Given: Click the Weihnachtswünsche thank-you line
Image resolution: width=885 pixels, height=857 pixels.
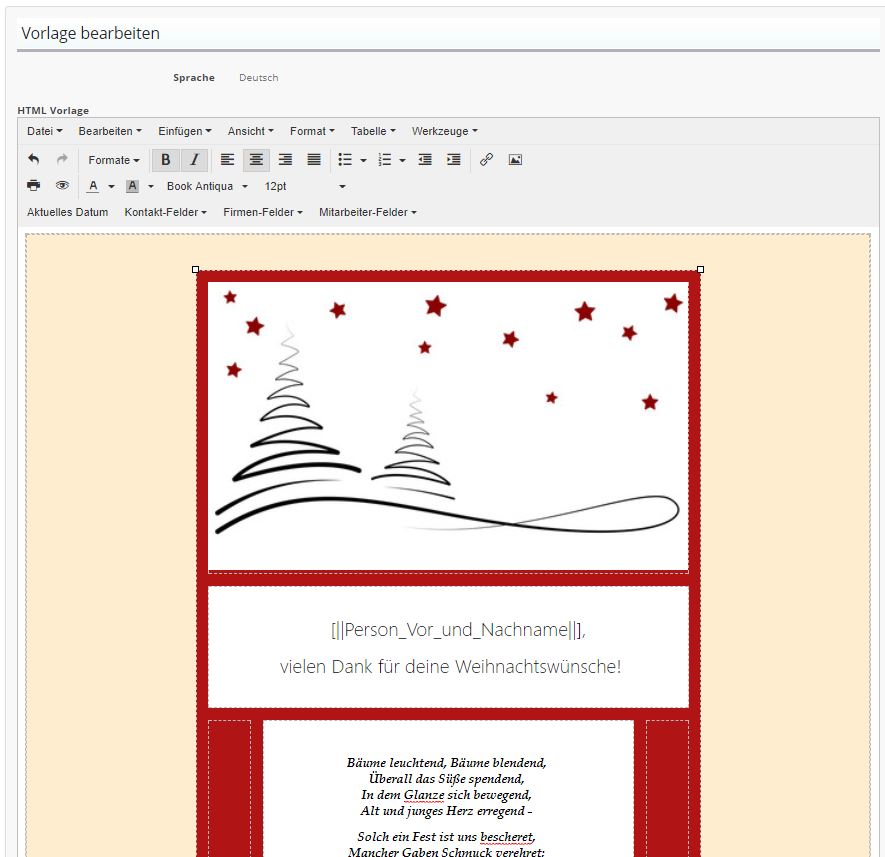Looking at the screenshot, I should [450, 667].
